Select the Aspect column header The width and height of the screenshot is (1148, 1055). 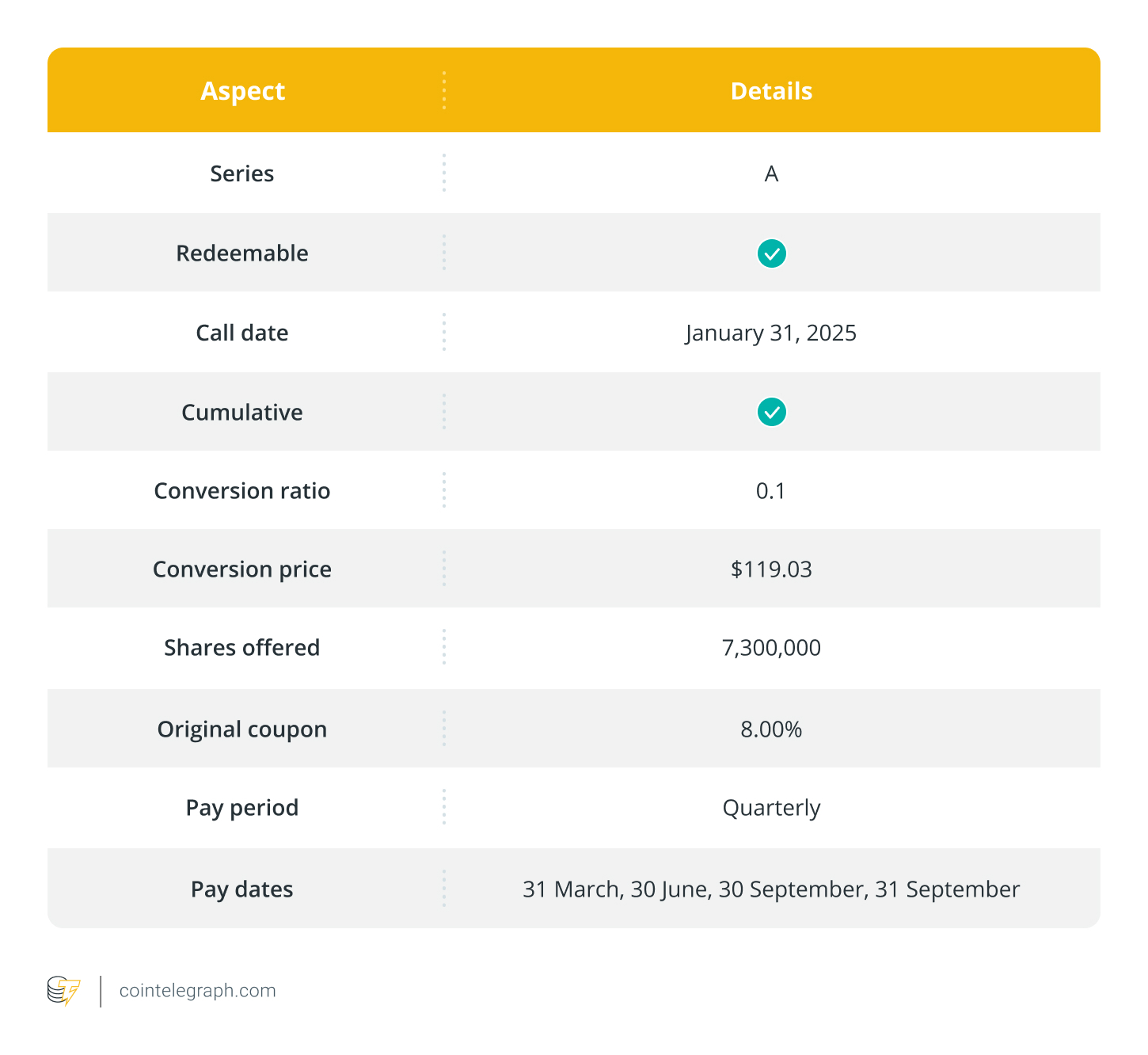click(x=242, y=91)
